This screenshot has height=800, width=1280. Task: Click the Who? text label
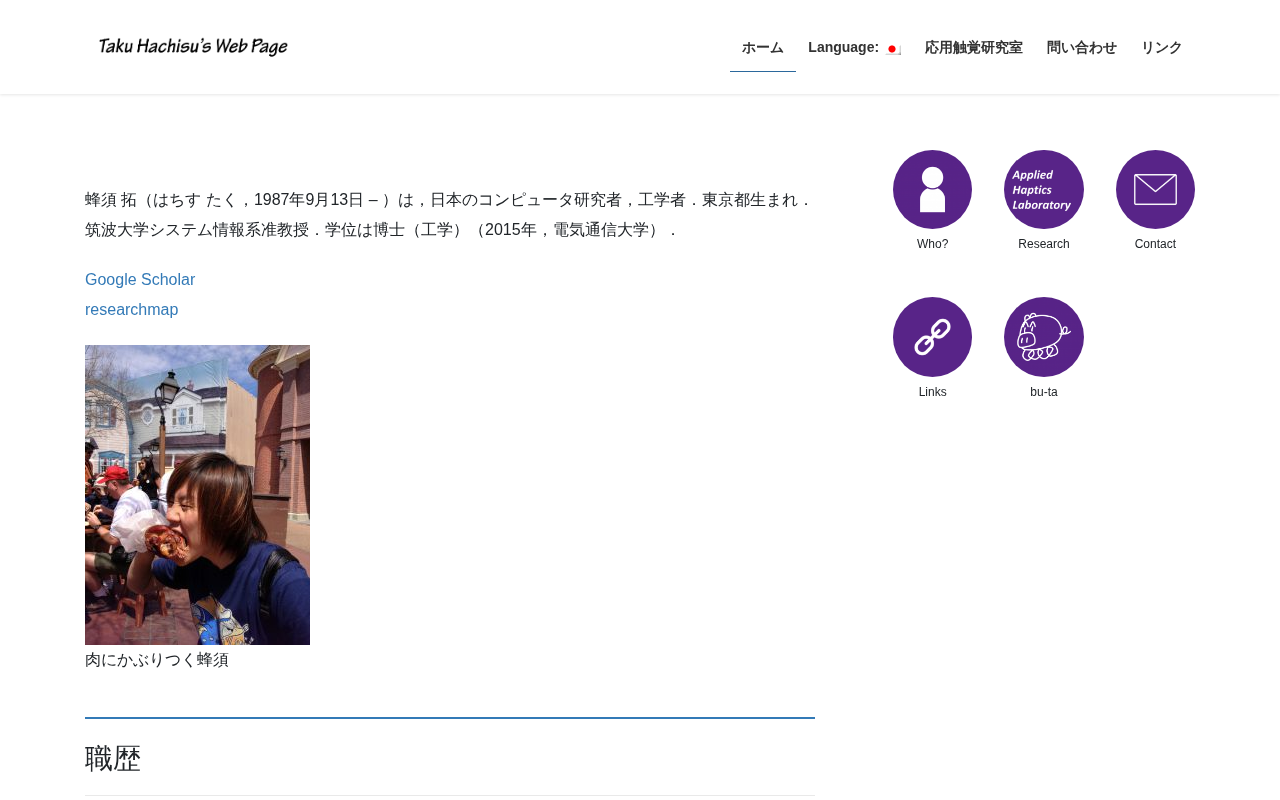[x=932, y=244]
